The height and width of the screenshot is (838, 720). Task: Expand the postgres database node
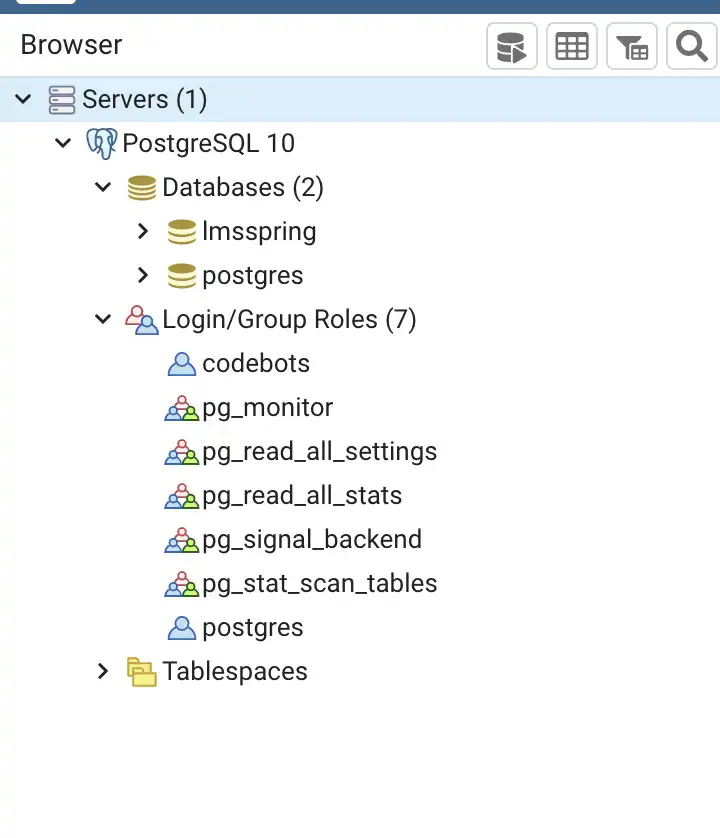[x=143, y=275]
